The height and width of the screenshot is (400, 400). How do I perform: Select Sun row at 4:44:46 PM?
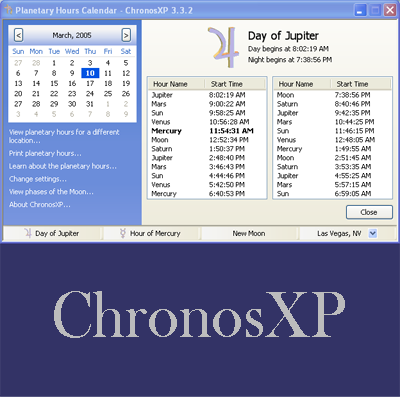pyautogui.click(x=207, y=176)
